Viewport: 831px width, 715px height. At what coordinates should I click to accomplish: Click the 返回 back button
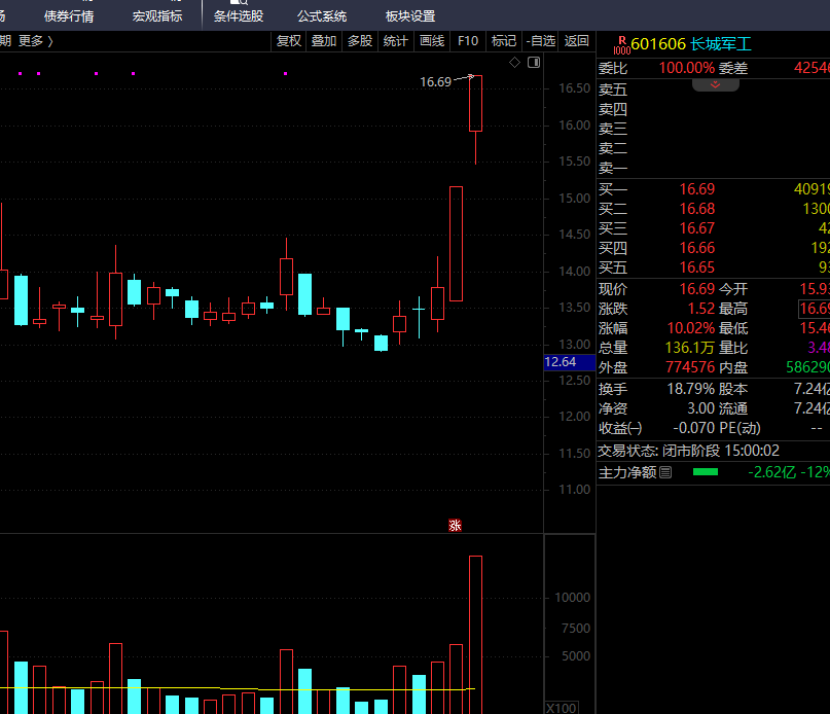577,41
